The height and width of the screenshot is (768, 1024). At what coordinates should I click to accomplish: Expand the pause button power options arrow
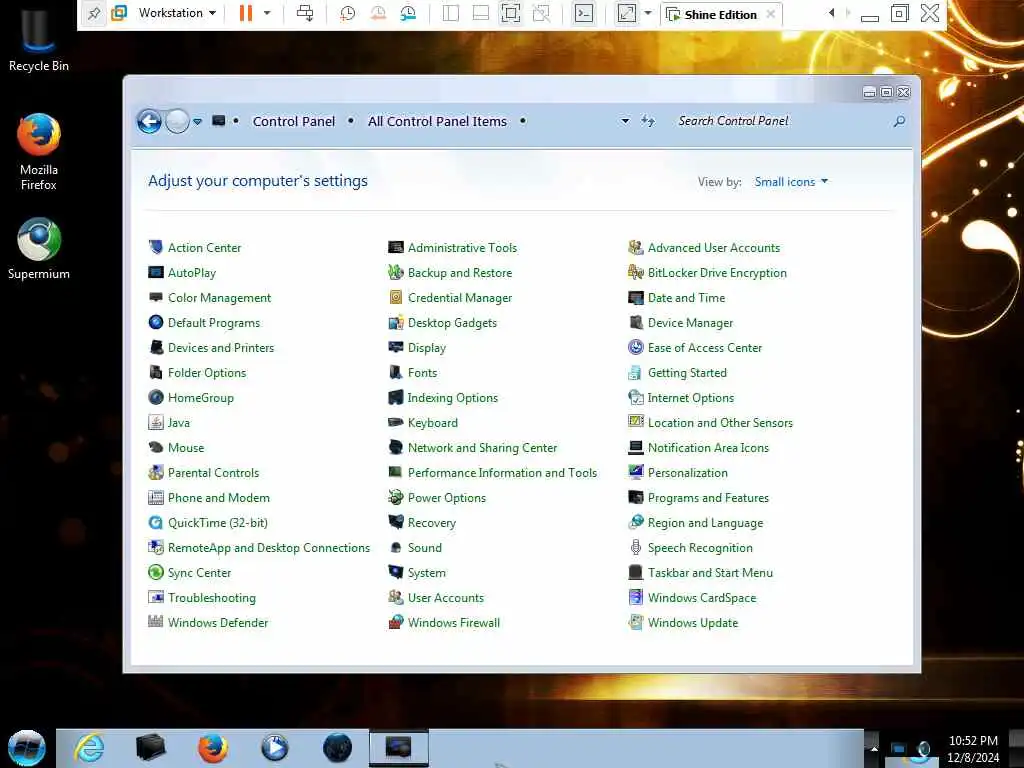point(267,13)
